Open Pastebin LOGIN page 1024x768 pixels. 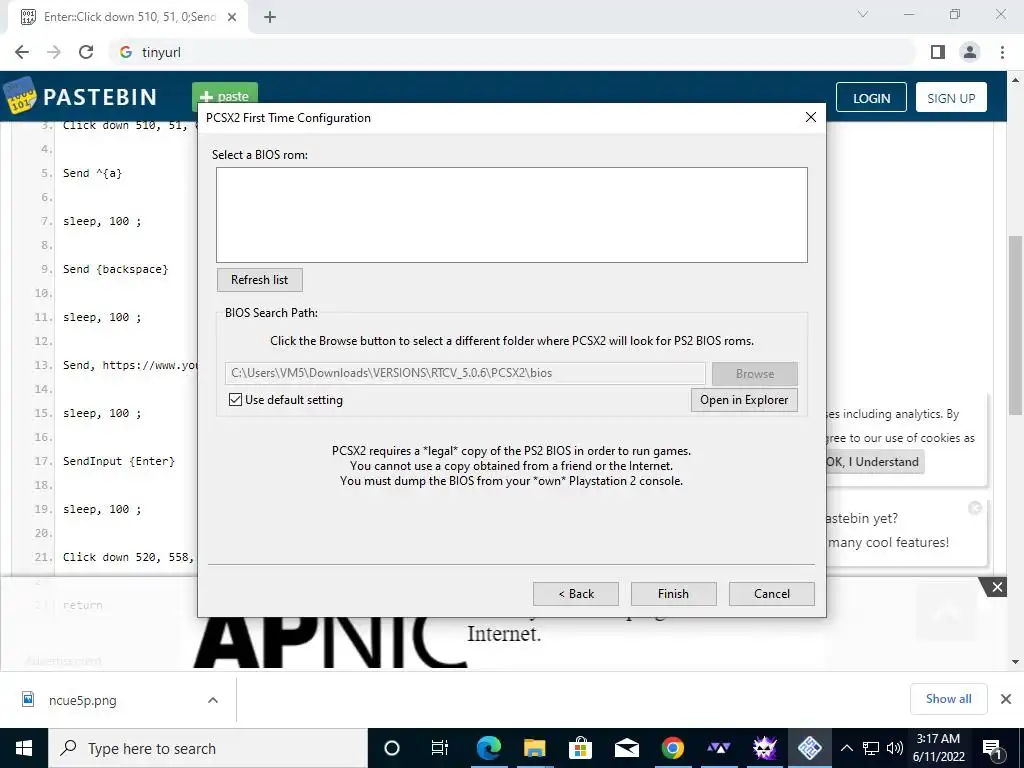pyautogui.click(x=871, y=97)
